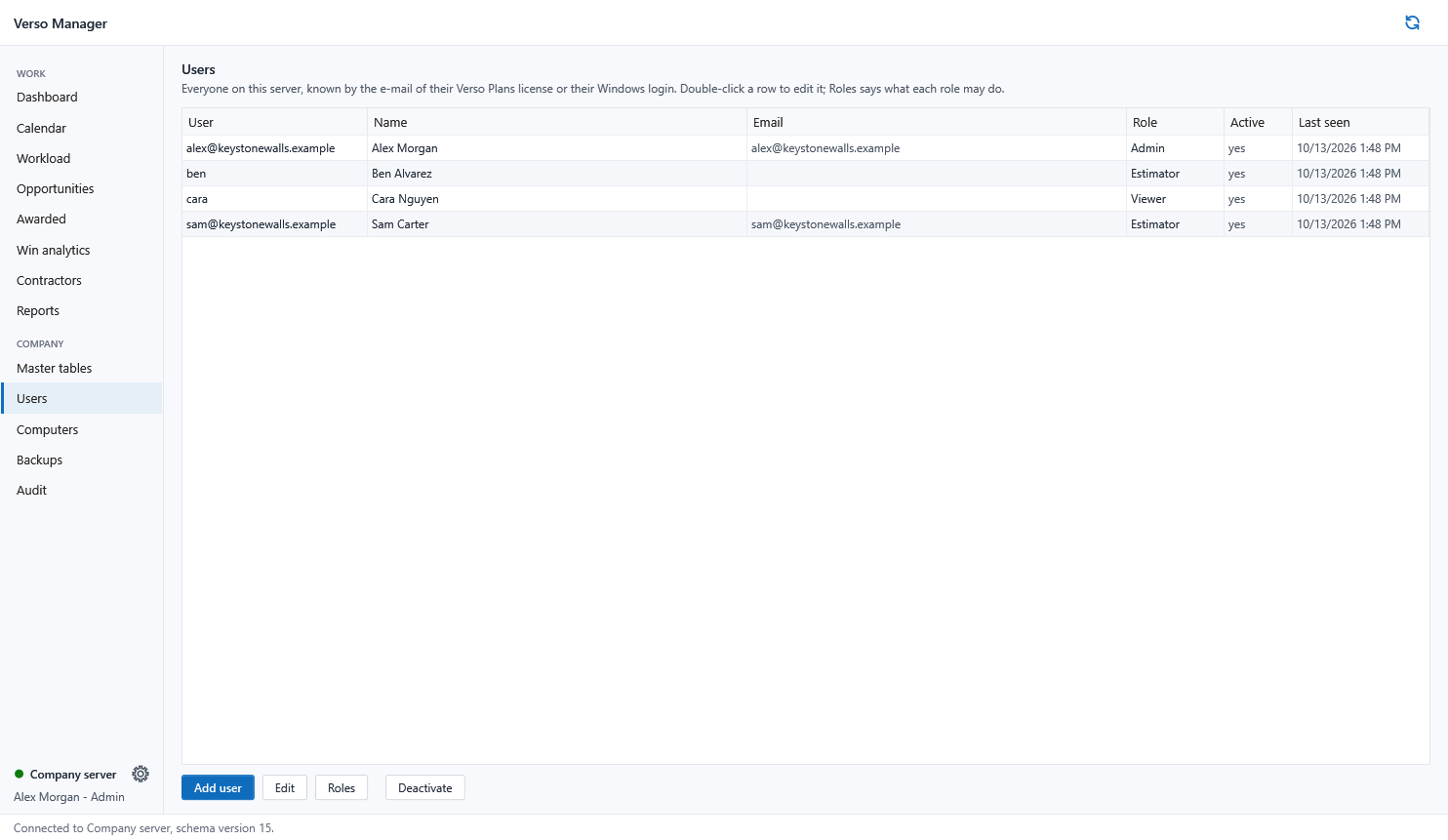Sort by the Last seen column header
The image size is (1448, 840).
[1360, 122]
